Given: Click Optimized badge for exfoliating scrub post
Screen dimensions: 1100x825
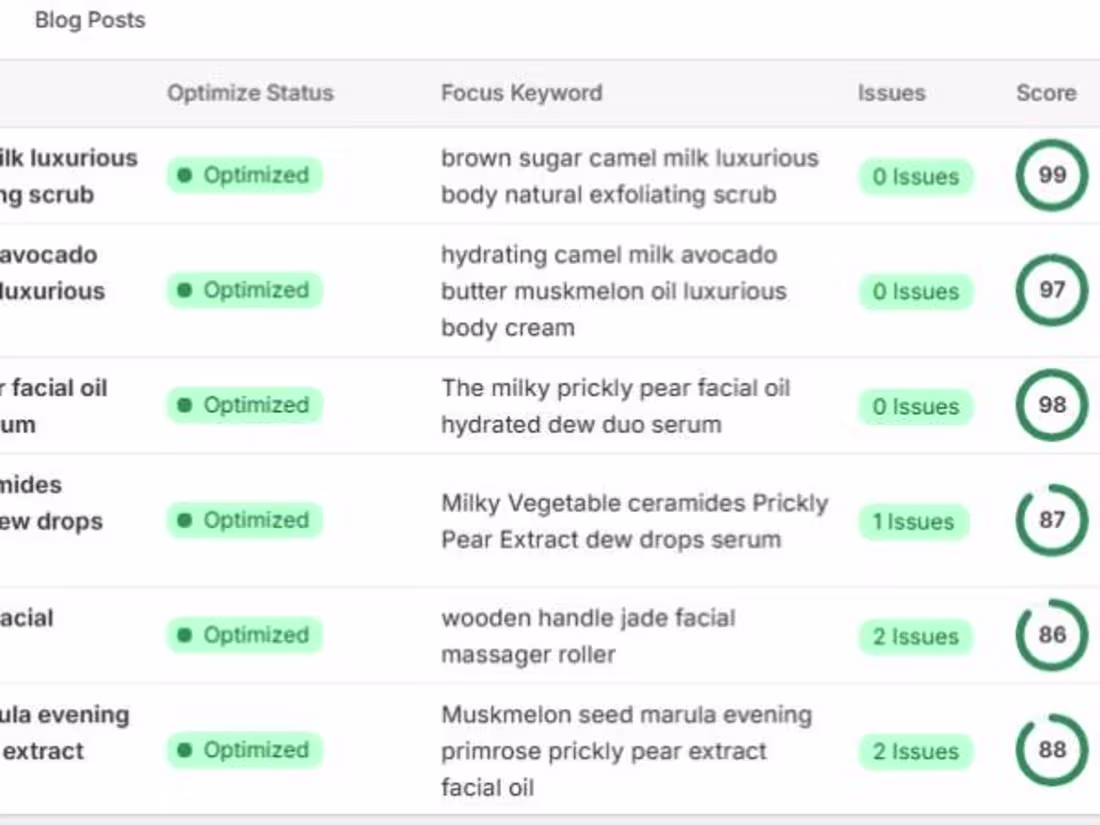Looking at the screenshot, I should click(244, 176).
